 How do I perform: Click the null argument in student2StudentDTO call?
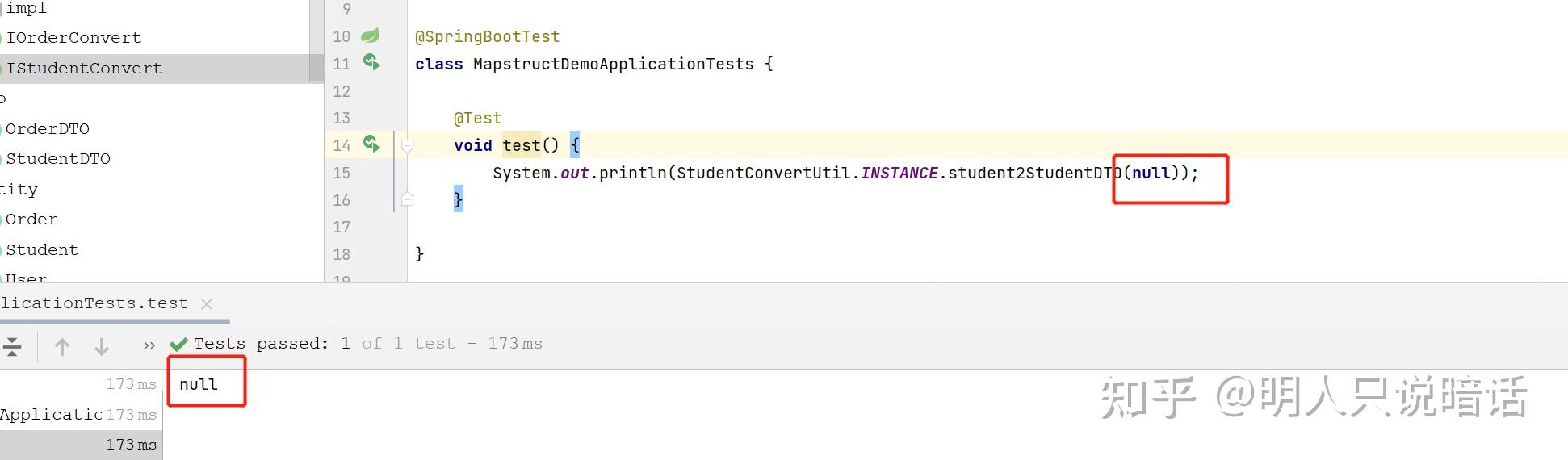(1151, 173)
